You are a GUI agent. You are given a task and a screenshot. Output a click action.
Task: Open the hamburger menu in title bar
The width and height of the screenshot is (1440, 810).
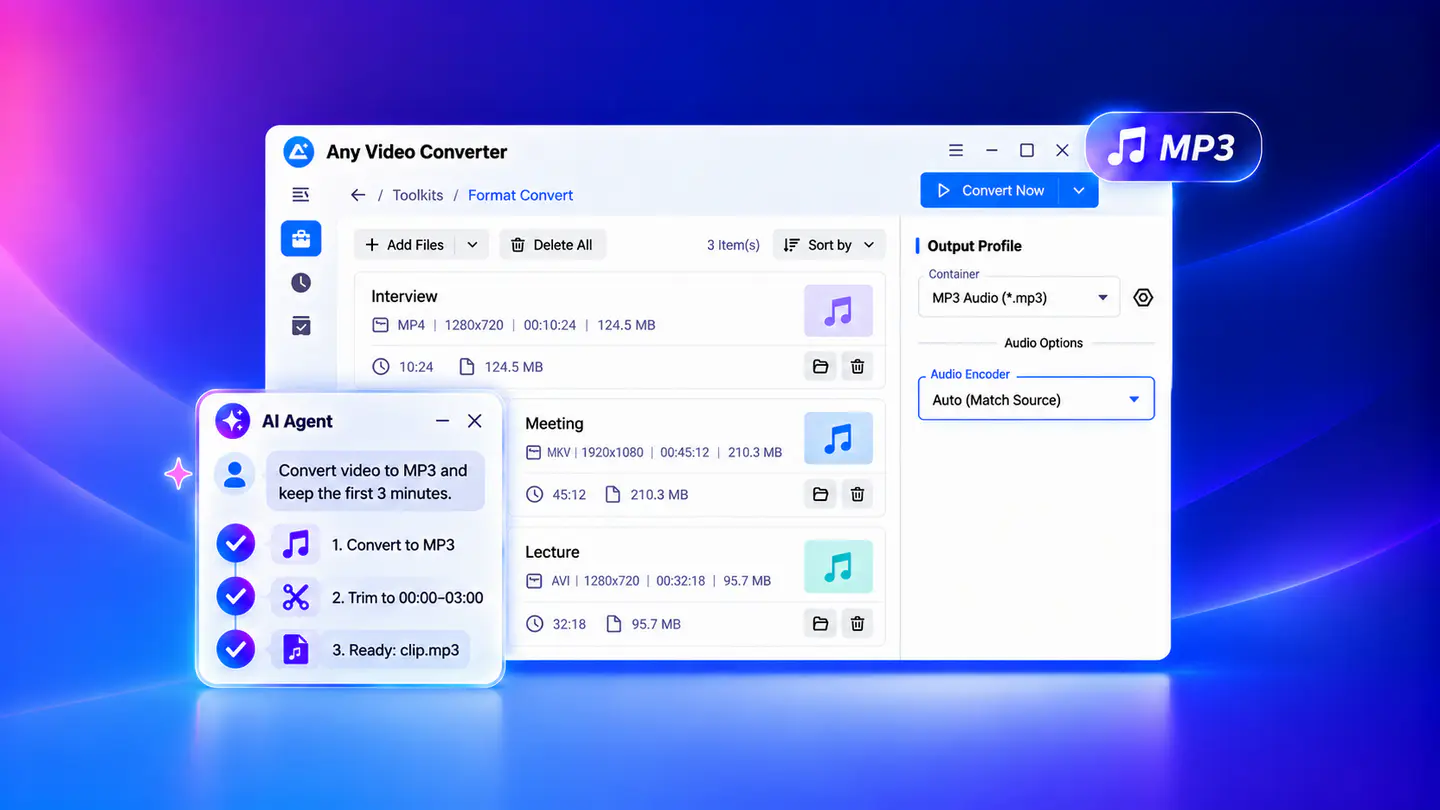[x=956, y=150]
